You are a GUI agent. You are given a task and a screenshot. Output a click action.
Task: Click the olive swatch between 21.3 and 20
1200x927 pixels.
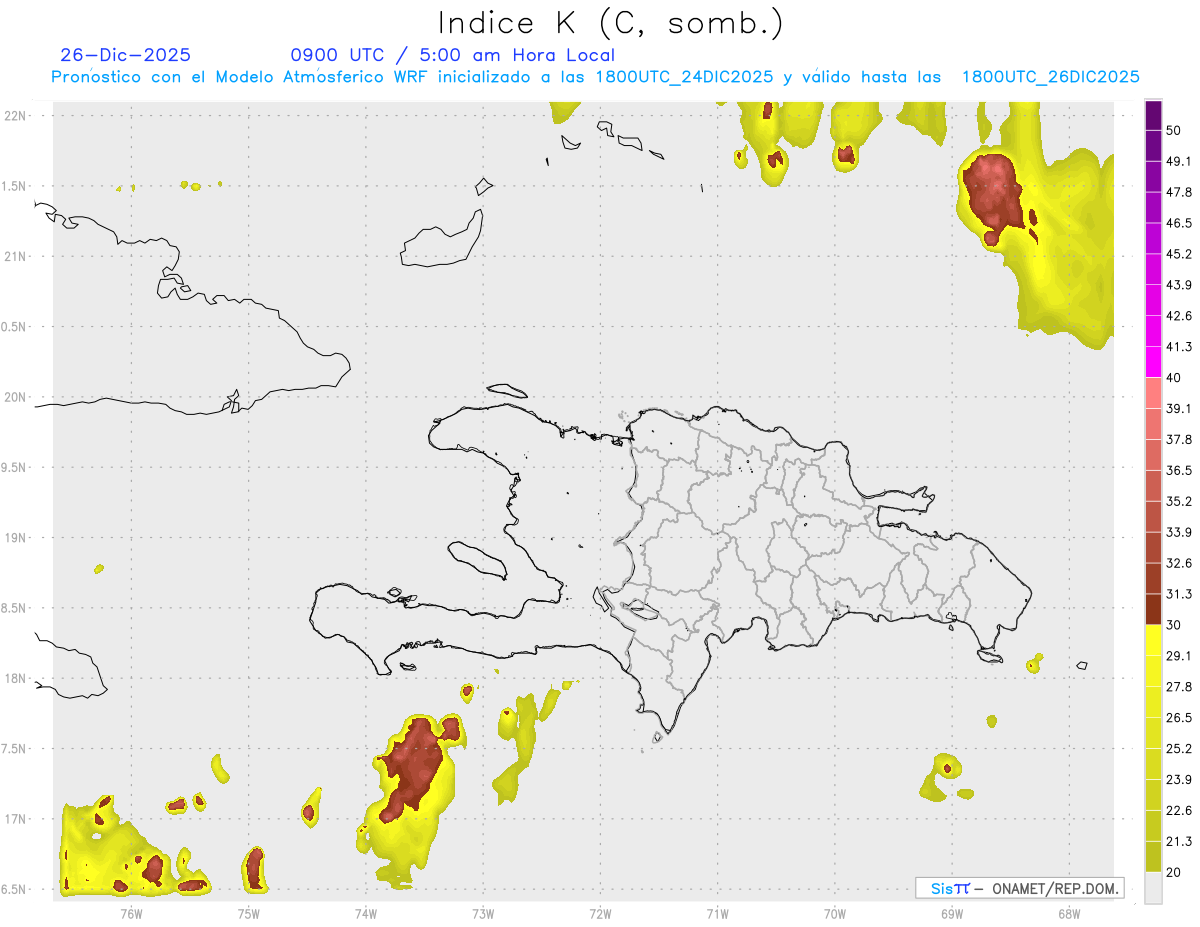click(x=1153, y=856)
